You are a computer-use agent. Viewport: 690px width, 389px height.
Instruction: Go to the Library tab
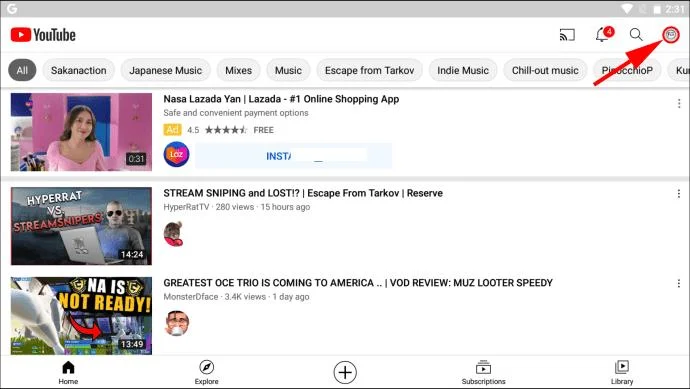(x=622, y=373)
